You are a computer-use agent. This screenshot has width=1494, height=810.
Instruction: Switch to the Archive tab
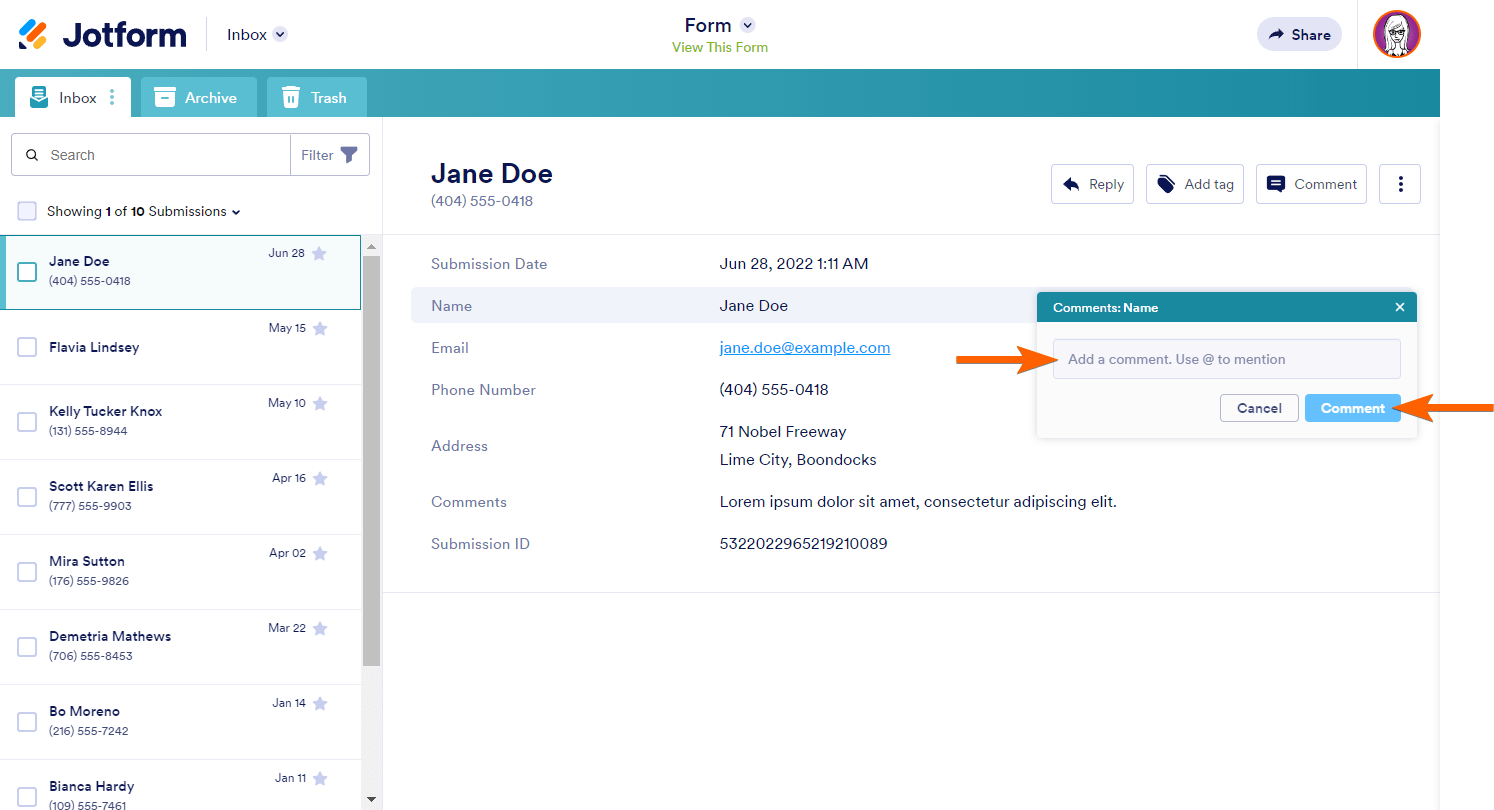(x=199, y=97)
